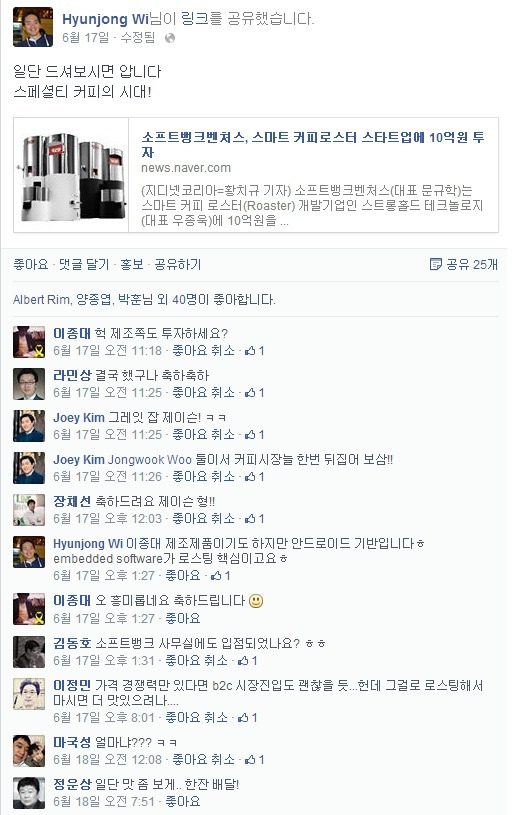This screenshot has height=815, width=512.
Task: Like 정운상's comment with 좋아요
Action: click(182, 801)
